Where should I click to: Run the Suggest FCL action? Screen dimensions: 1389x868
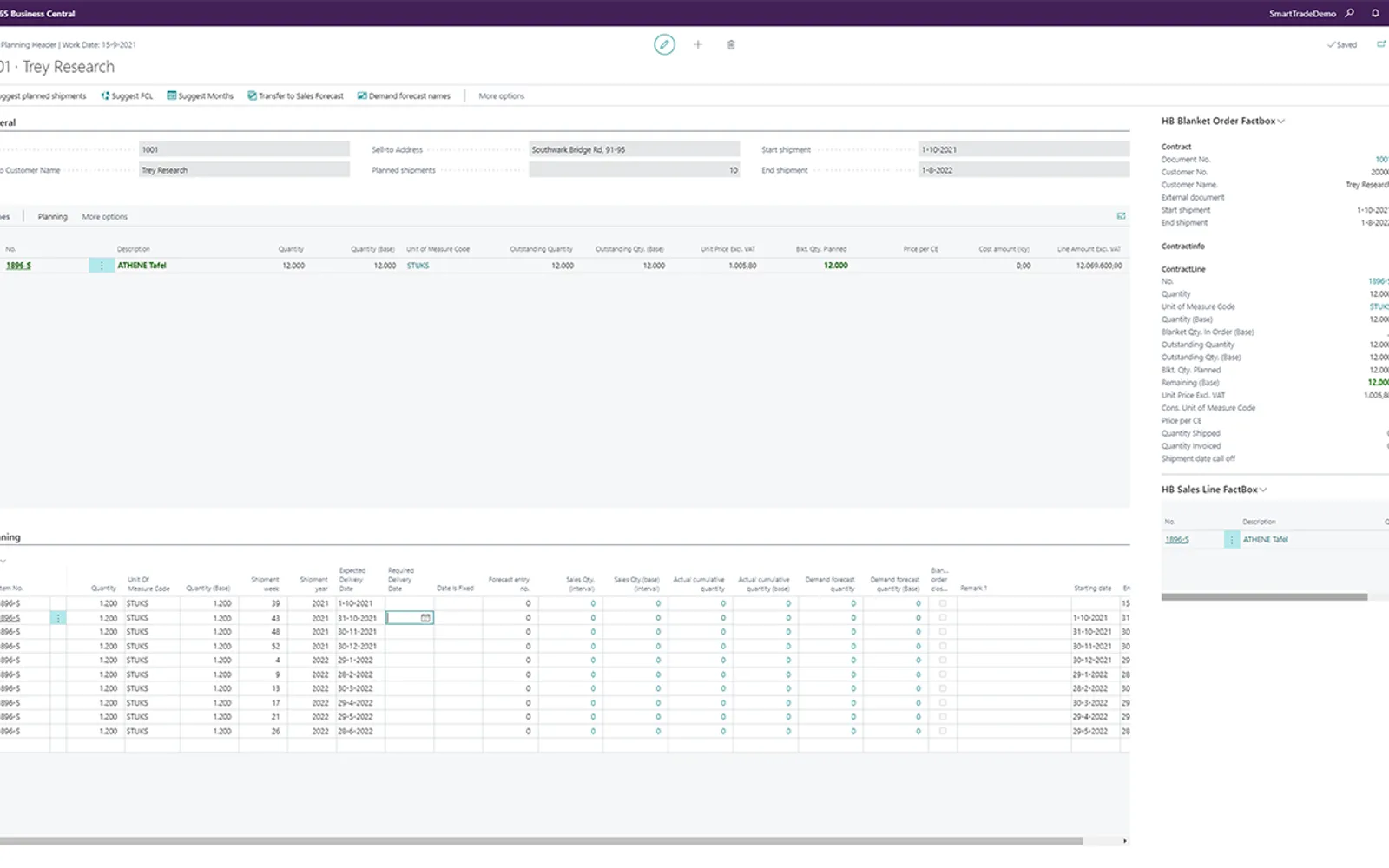tap(127, 96)
